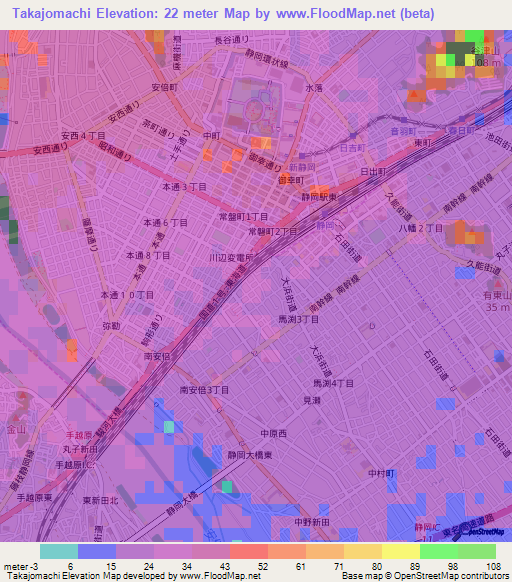Click the 東新田北 label
512x582 pixels.
click(x=101, y=500)
